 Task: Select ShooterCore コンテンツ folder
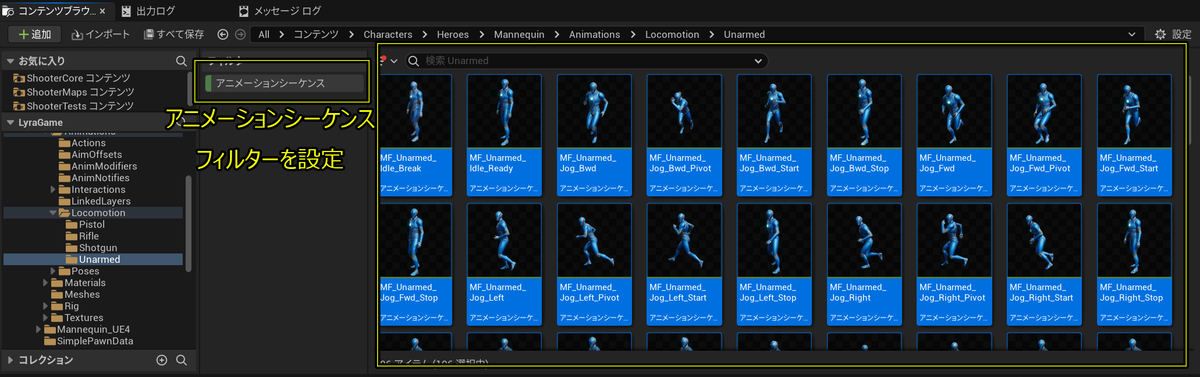click(73, 78)
